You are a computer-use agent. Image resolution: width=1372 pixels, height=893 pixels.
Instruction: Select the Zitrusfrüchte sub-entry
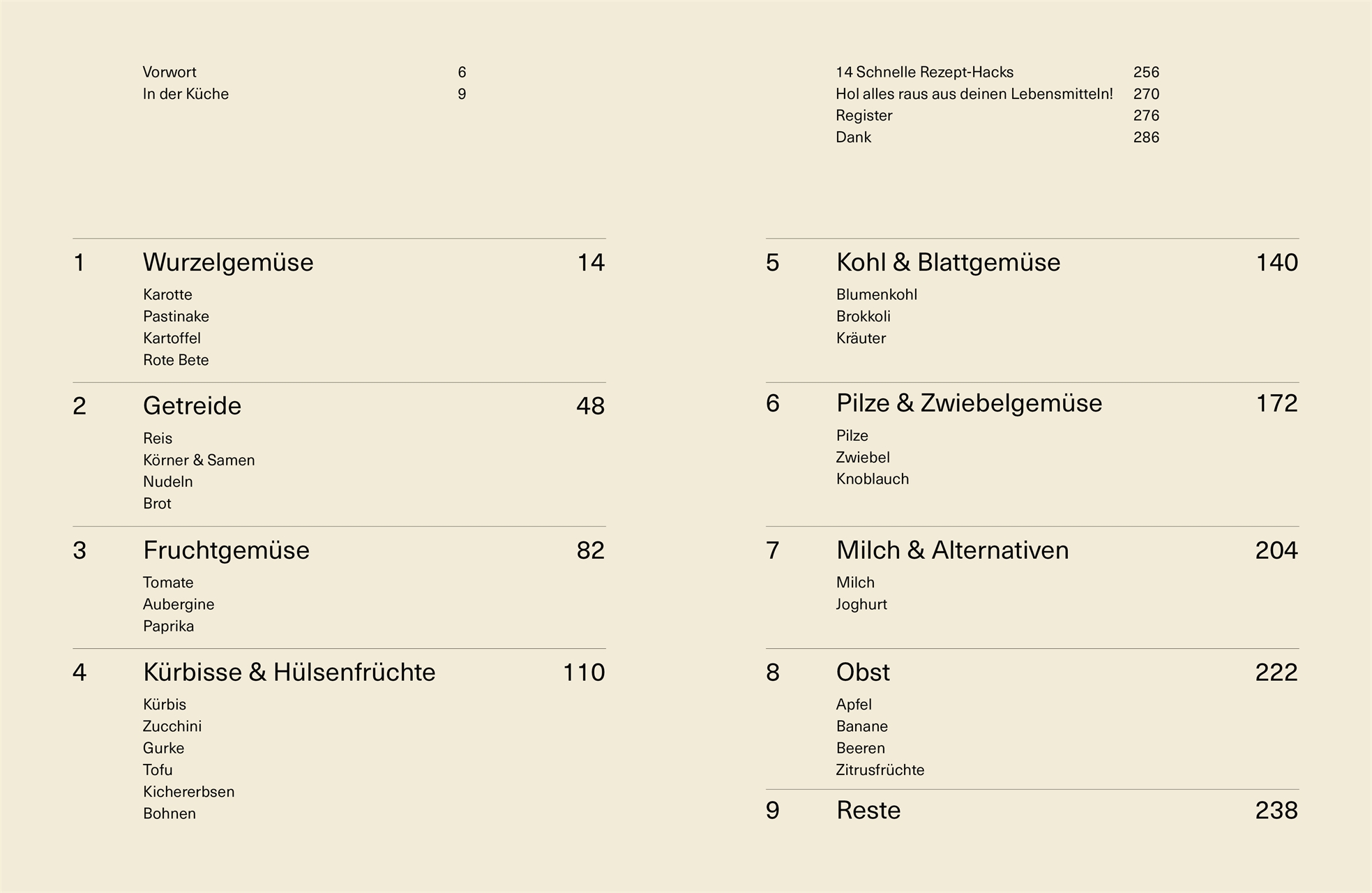click(x=880, y=770)
